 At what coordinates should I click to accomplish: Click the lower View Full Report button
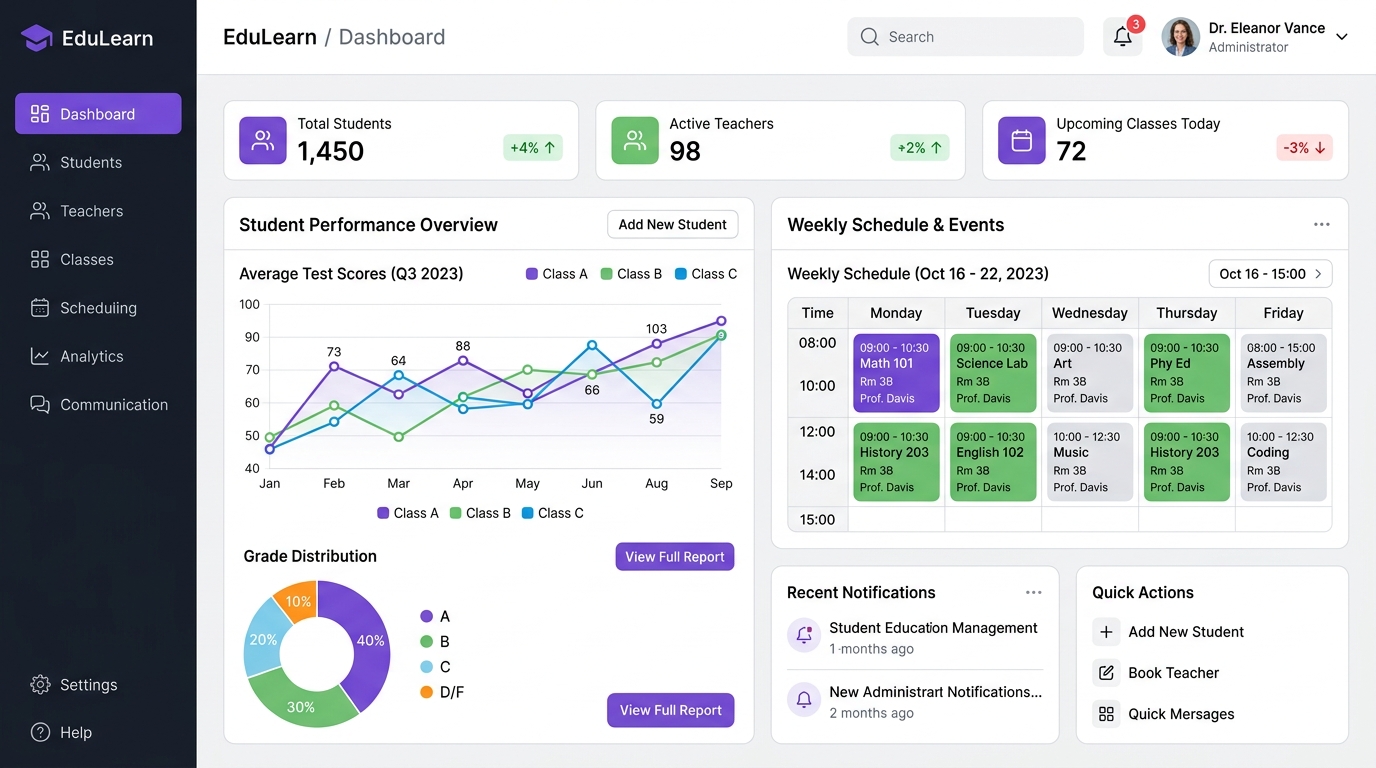[x=671, y=710]
